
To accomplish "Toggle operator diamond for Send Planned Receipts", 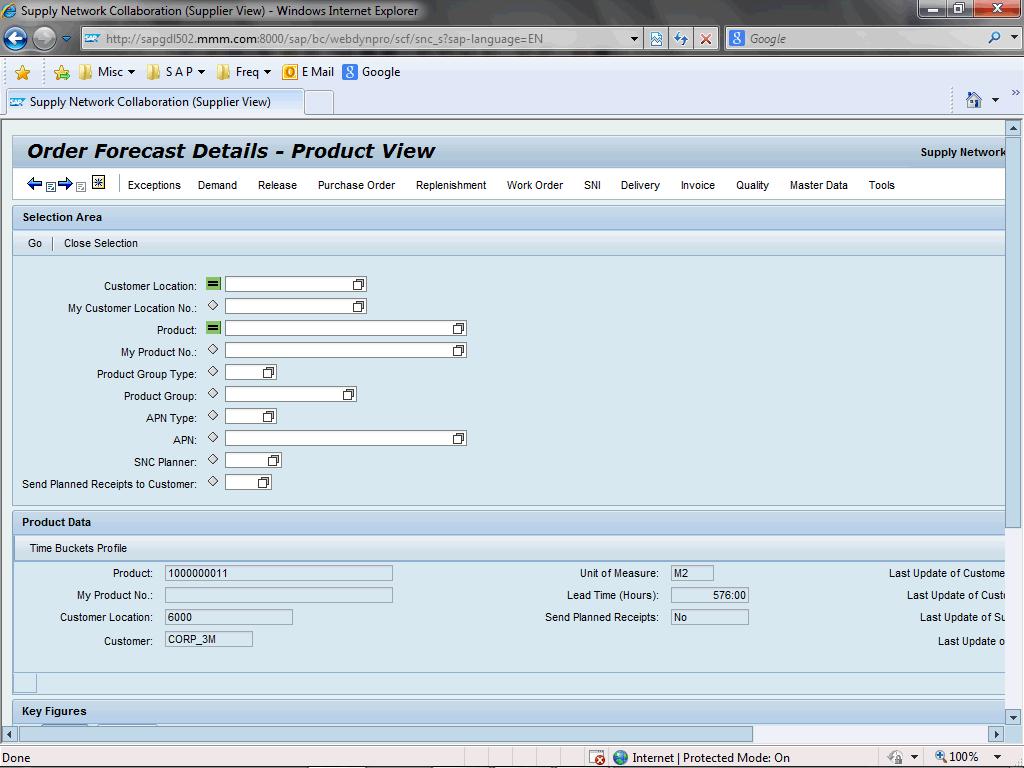I will click(x=213, y=481).
